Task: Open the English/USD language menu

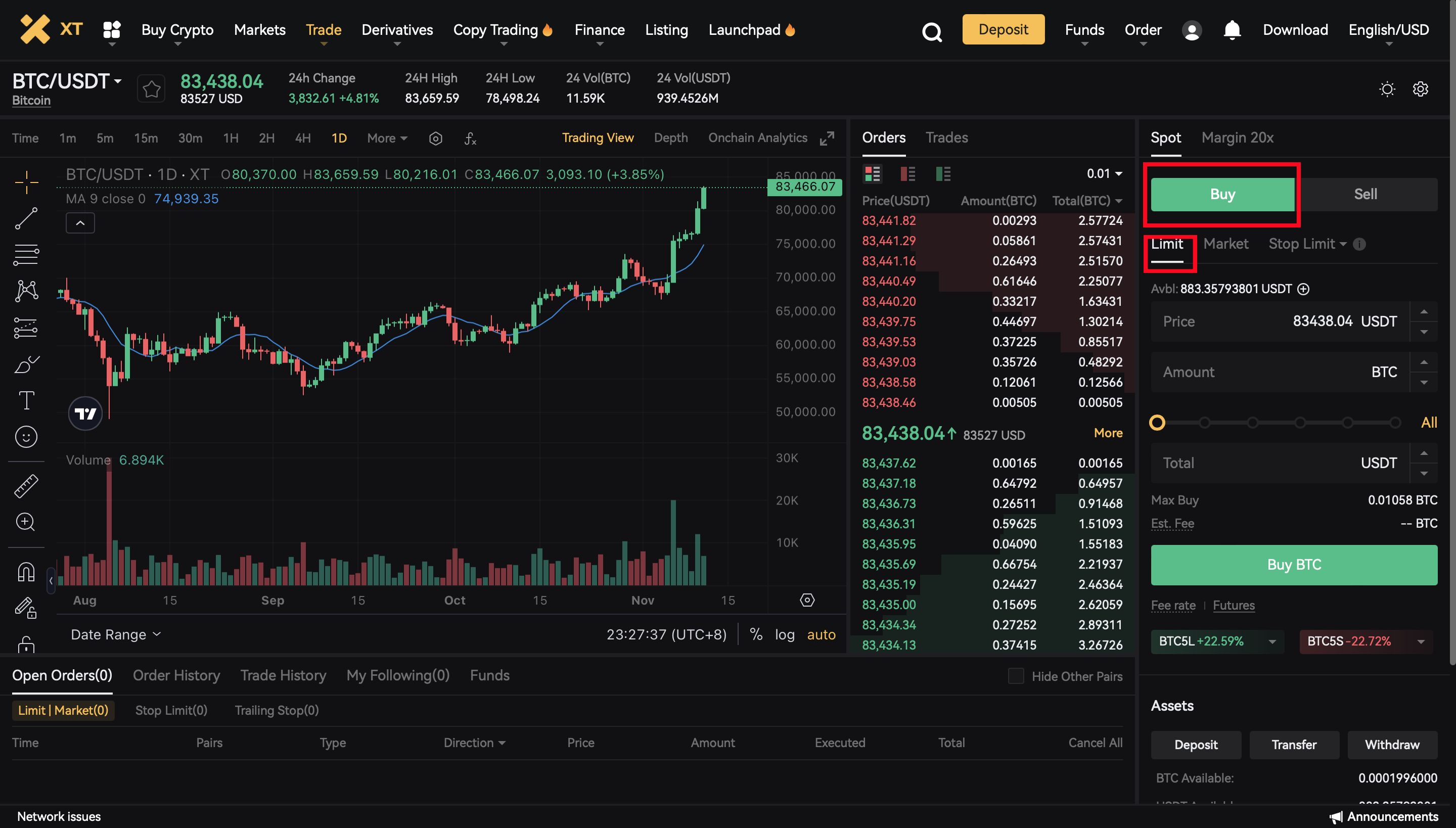Action: tap(1388, 30)
